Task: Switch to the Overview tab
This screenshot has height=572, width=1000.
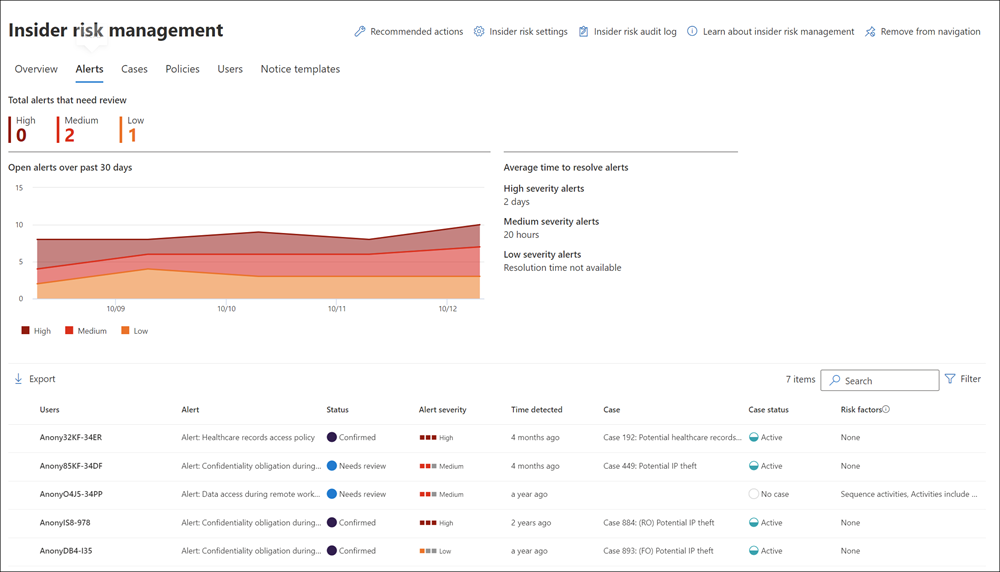Action: coord(36,69)
